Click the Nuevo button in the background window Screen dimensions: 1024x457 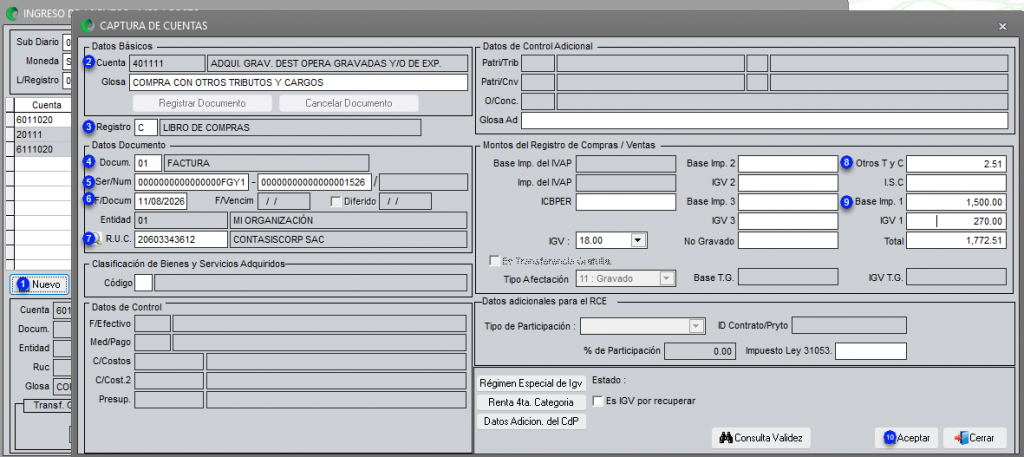pos(39,285)
